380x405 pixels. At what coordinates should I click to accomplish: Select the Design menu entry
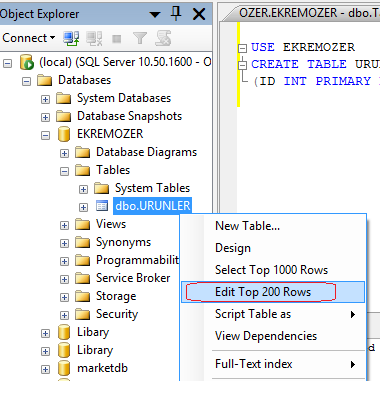233,248
